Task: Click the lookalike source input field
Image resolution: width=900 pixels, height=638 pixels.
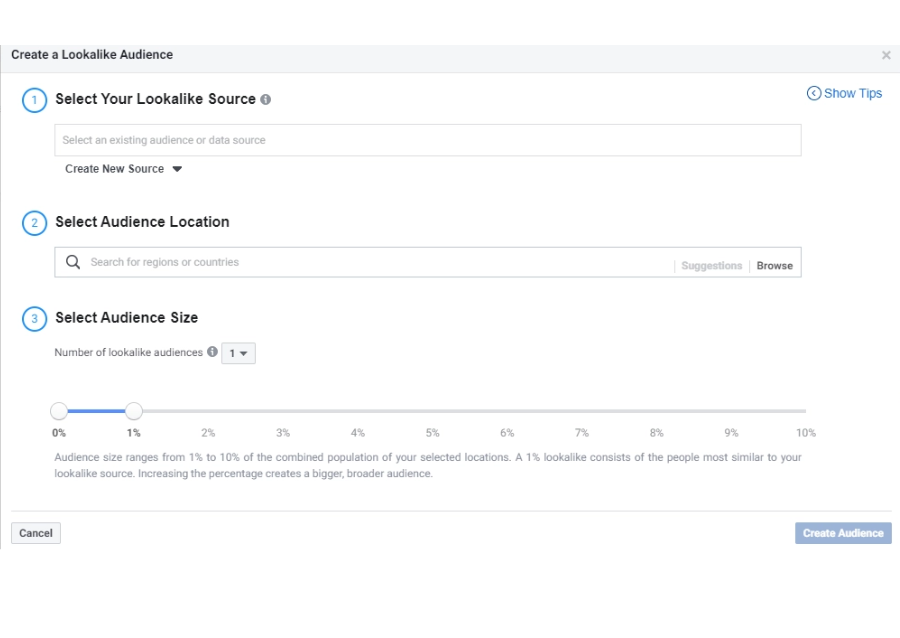Action: (x=428, y=140)
